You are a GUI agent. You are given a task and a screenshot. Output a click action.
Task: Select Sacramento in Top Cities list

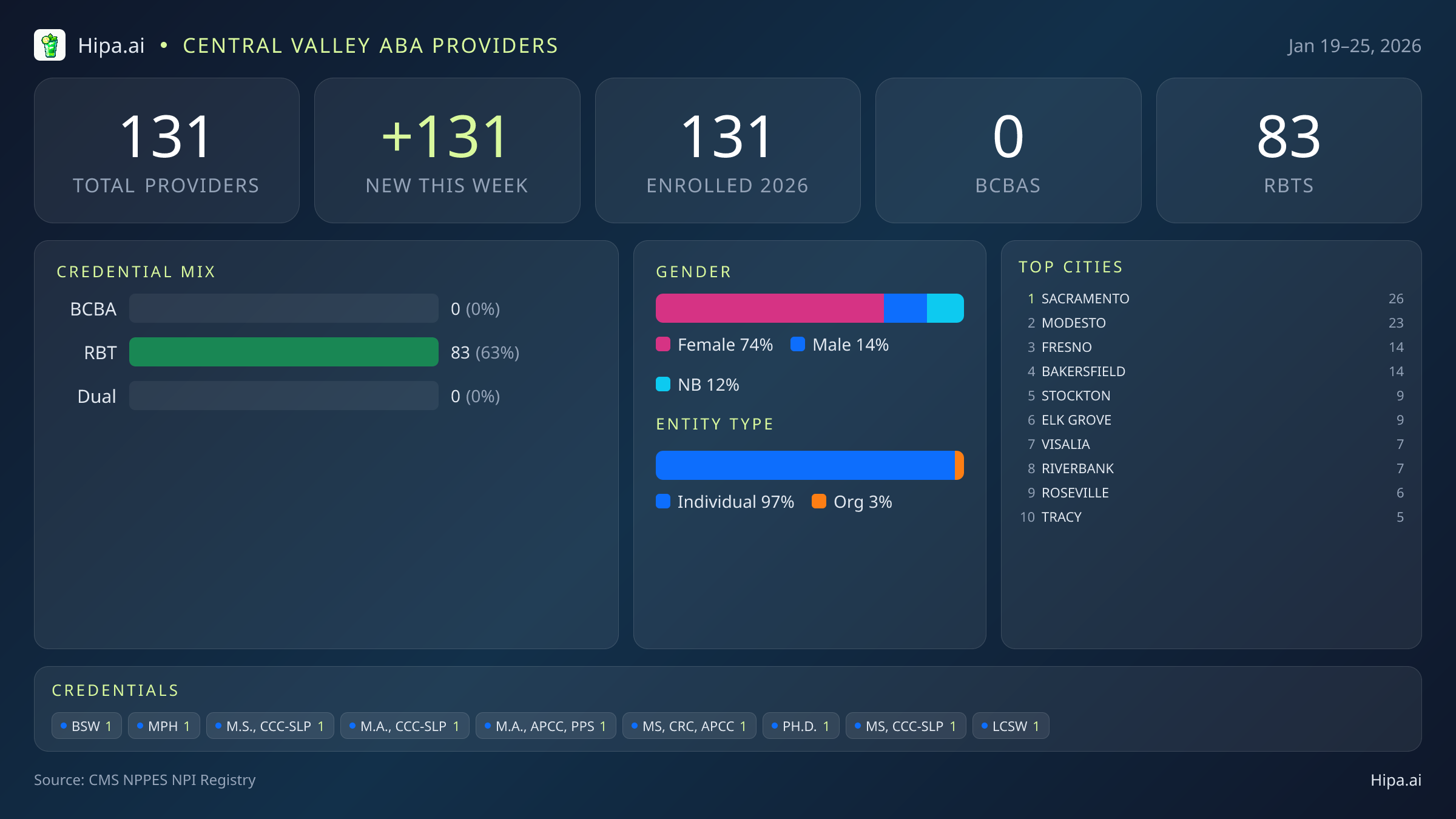[x=1085, y=298]
